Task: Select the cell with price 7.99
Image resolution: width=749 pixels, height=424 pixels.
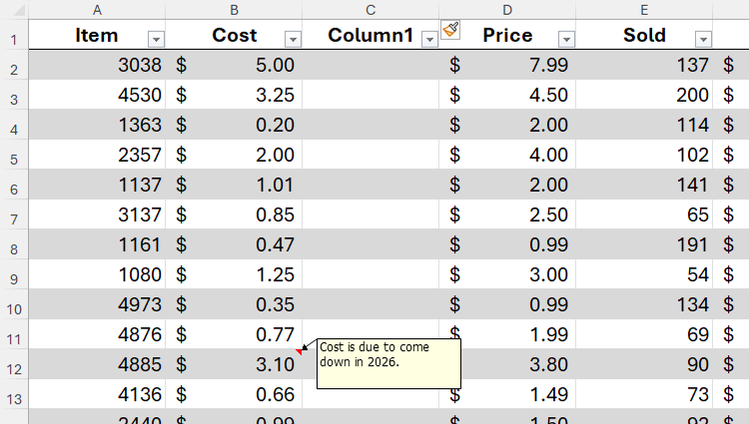Action: [507, 66]
